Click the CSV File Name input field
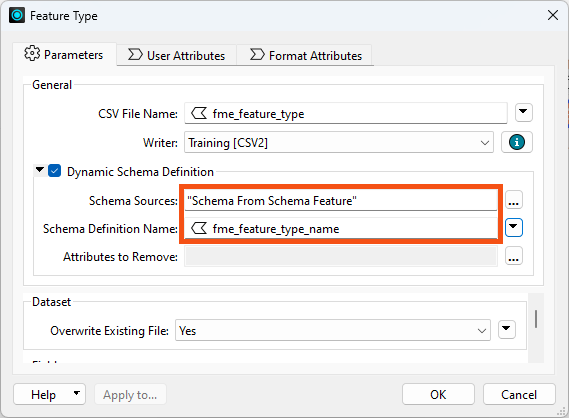Image resolution: width=569 pixels, height=418 pixels. 346,114
